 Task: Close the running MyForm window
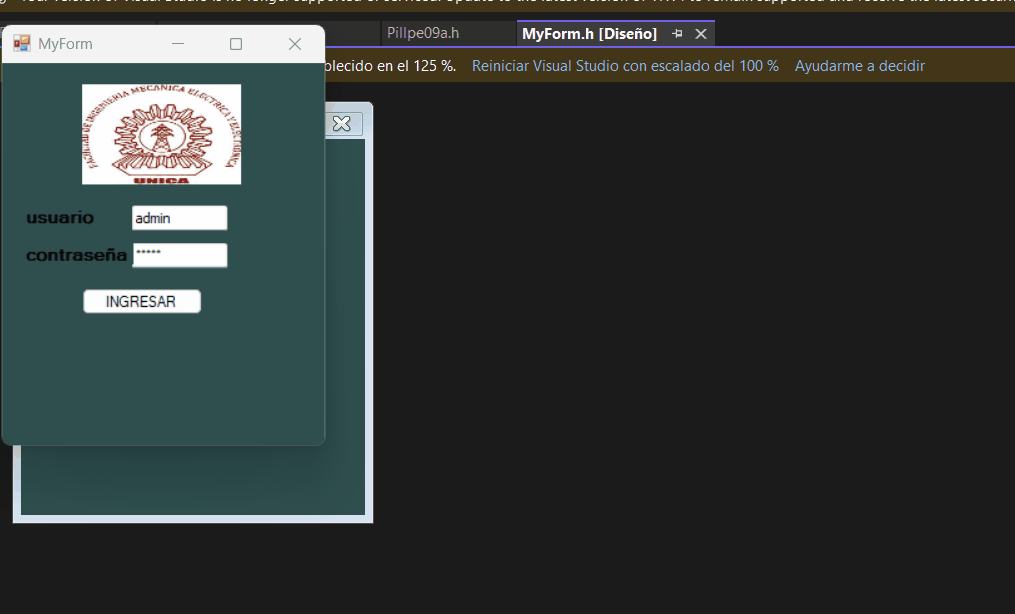[295, 43]
